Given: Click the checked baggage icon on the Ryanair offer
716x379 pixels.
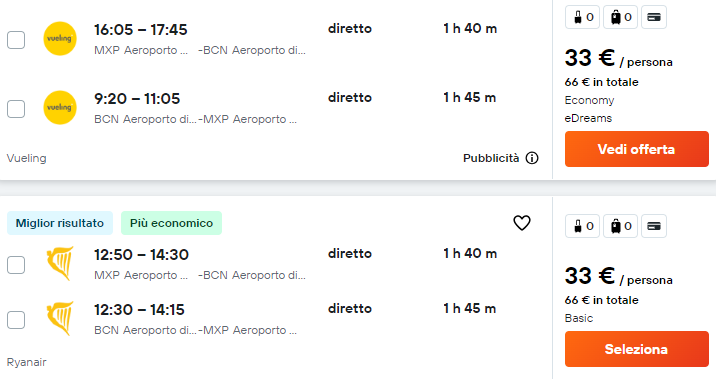Looking at the screenshot, I should [620, 226].
